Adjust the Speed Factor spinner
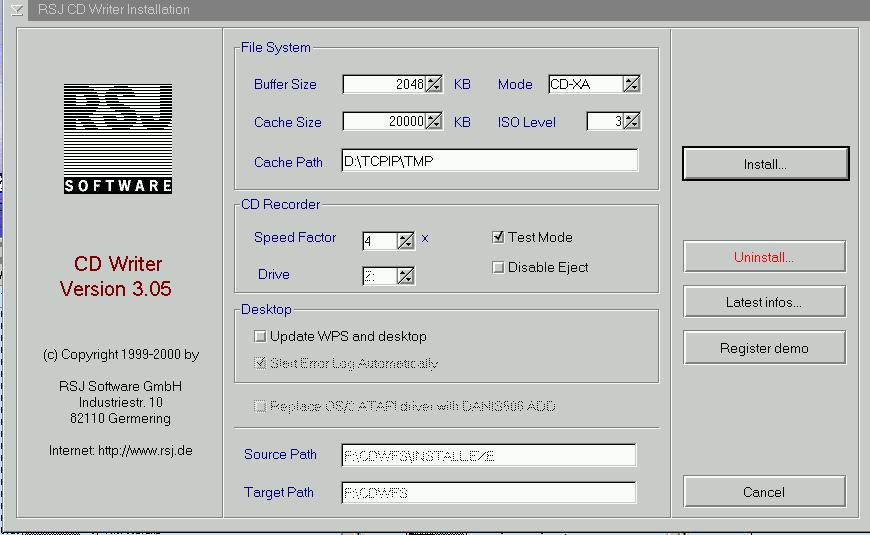Screen dimensions: 870x535 406,241
